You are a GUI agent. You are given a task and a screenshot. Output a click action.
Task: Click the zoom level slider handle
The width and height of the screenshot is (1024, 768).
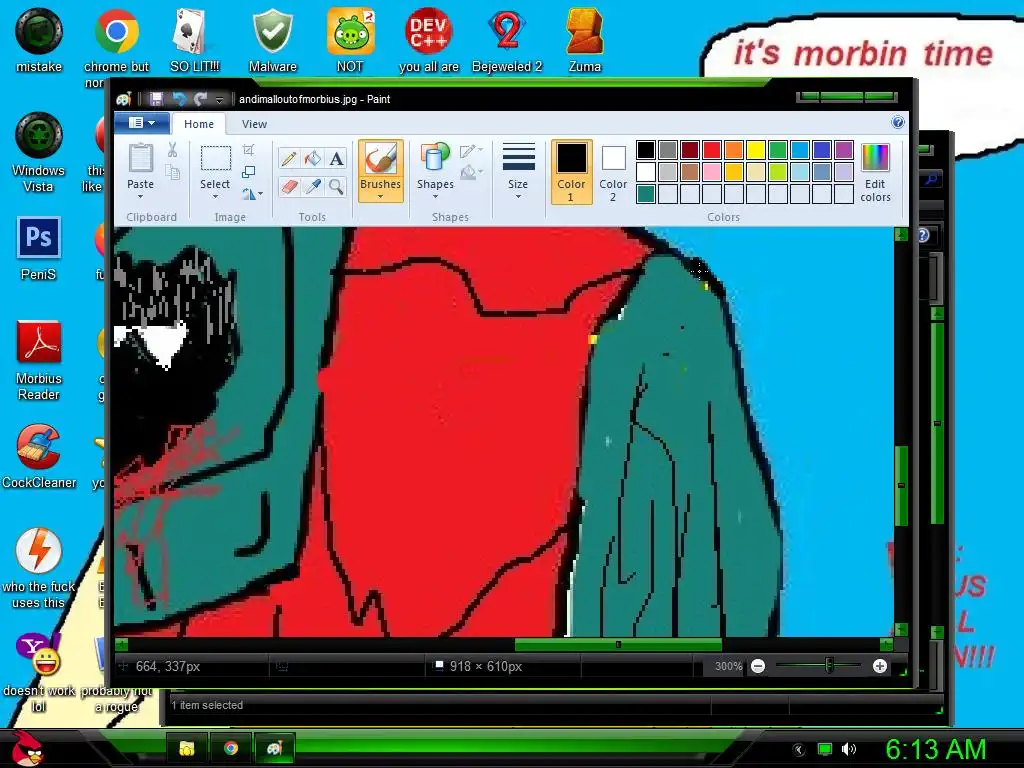829,666
